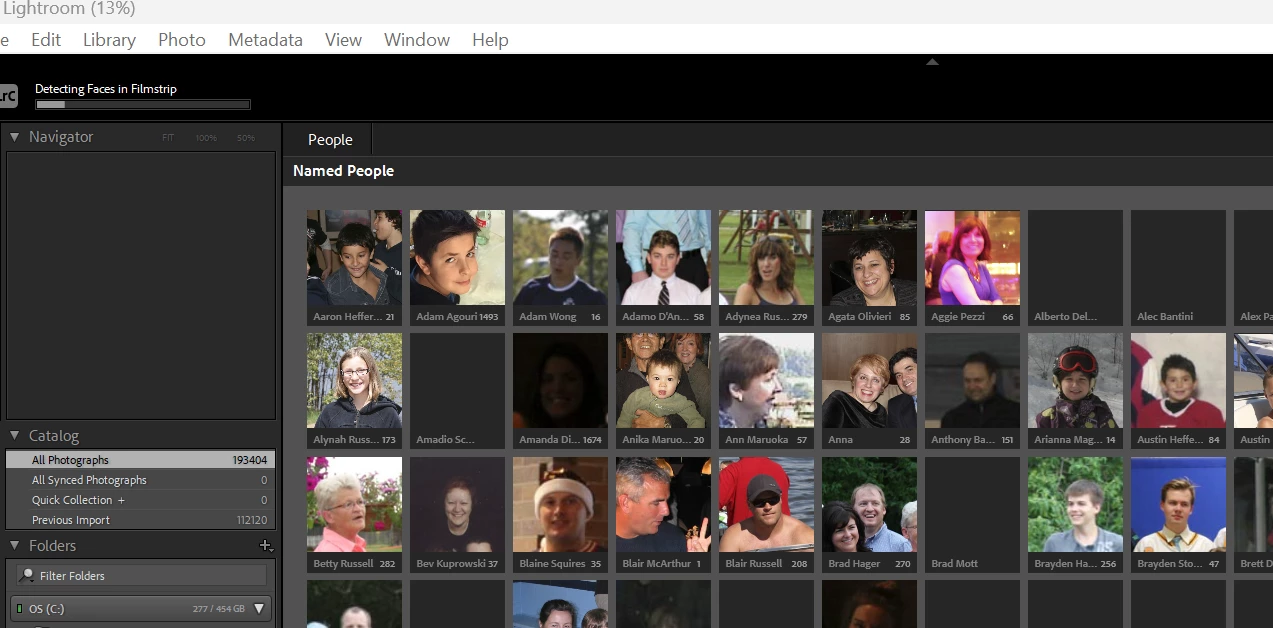Image resolution: width=1273 pixels, height=628 pixels.
Task: Click the Alynah Russ... name label
Action: 345,440
